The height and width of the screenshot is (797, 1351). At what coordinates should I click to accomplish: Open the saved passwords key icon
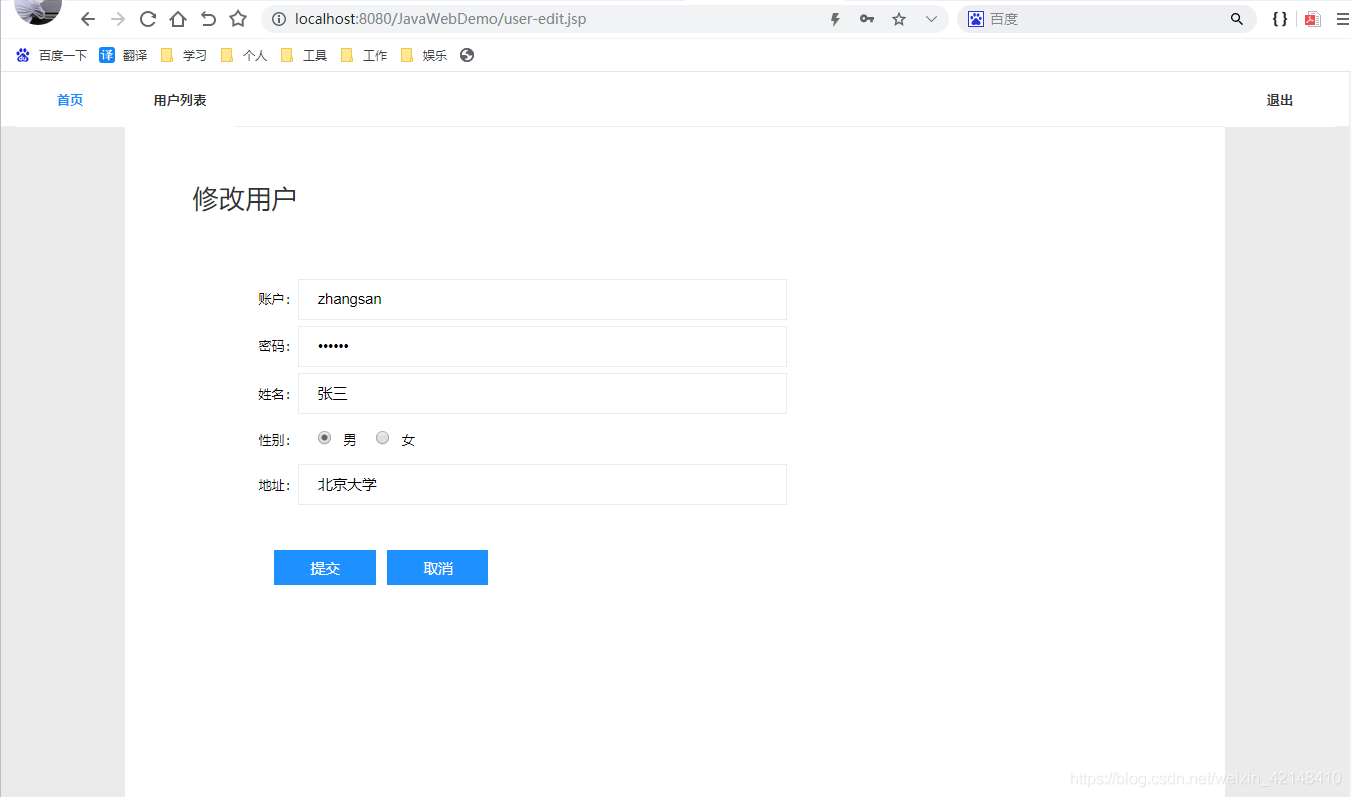coord(866,18)
